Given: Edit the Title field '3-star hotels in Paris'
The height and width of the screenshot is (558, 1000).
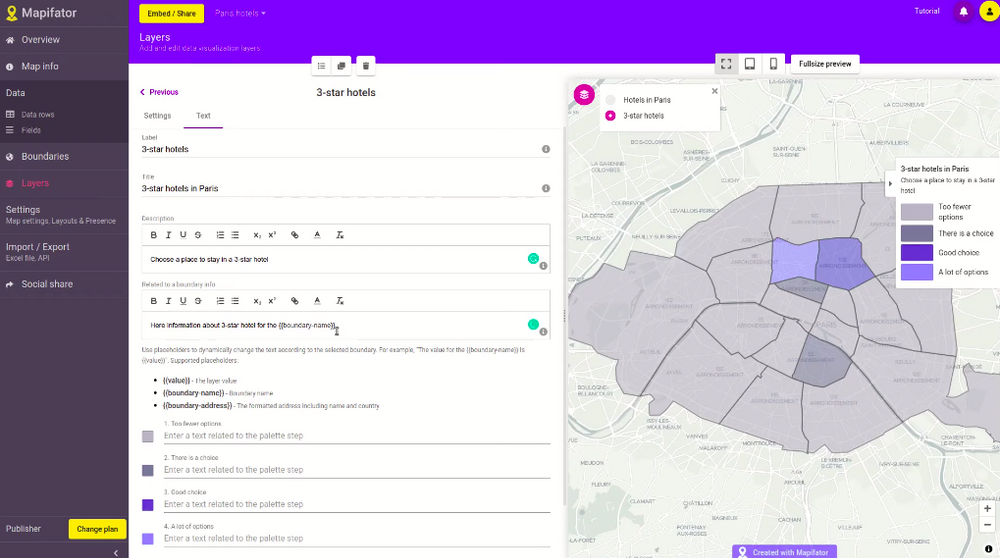Looking at the screenshot, I should 341,188.
